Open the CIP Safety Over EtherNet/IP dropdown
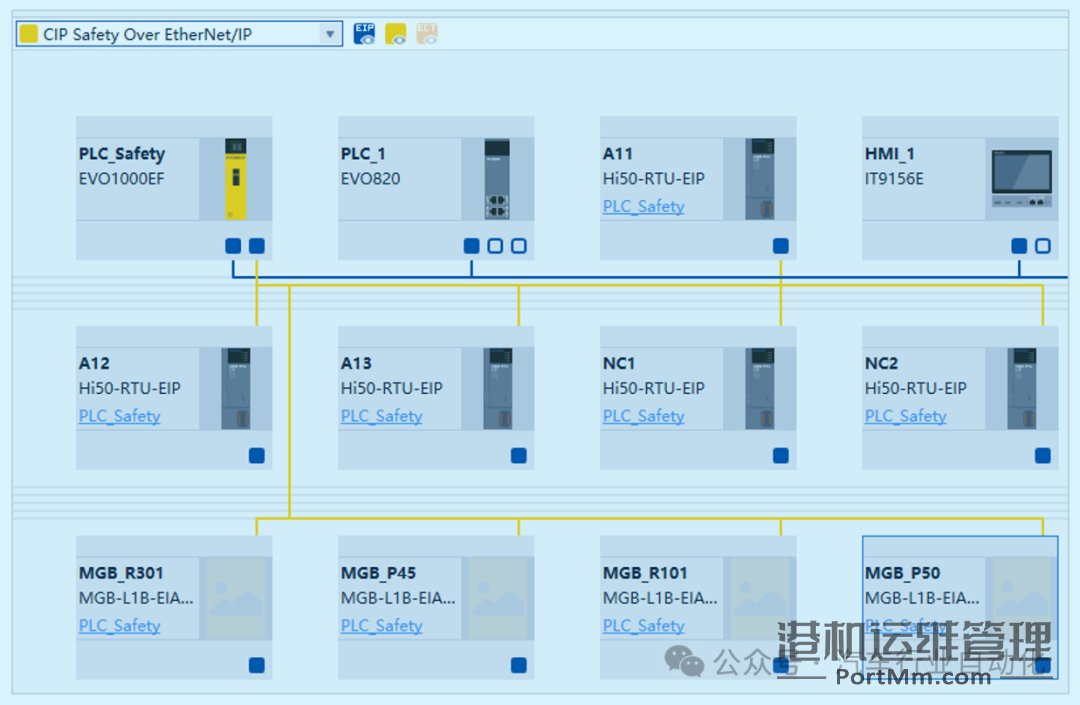This screenshot has height=705, width=1080. click(330, 33)
